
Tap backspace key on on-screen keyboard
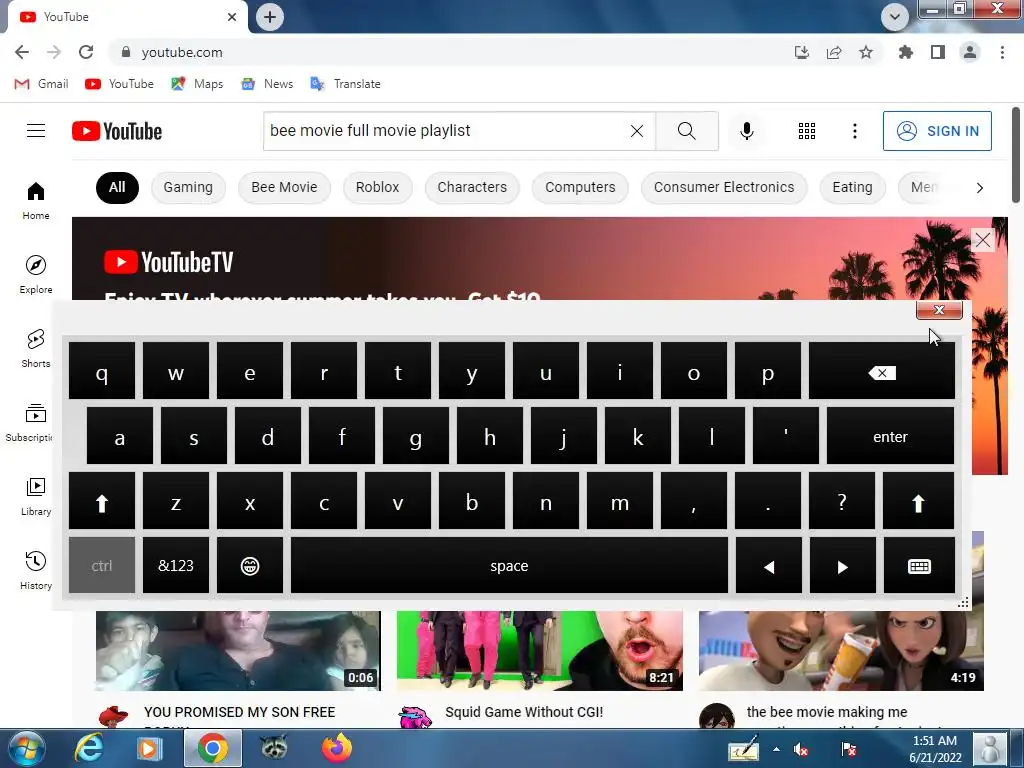[882, 371]
